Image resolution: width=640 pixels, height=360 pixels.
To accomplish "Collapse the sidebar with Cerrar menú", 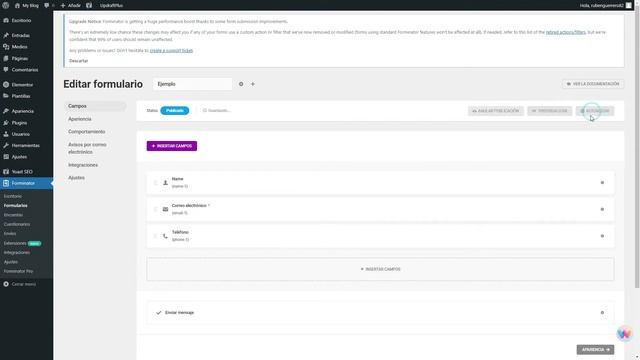I will click(20, 284).
